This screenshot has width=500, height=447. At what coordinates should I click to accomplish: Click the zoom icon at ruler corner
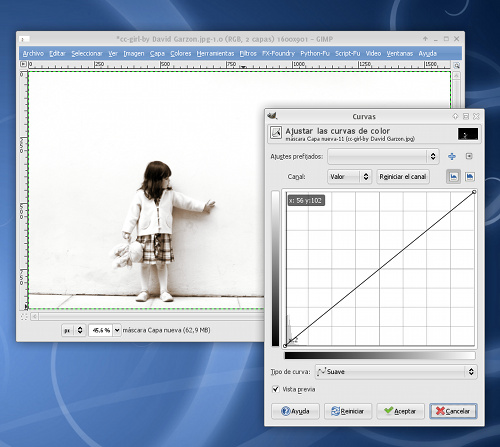tap(456, 65)
